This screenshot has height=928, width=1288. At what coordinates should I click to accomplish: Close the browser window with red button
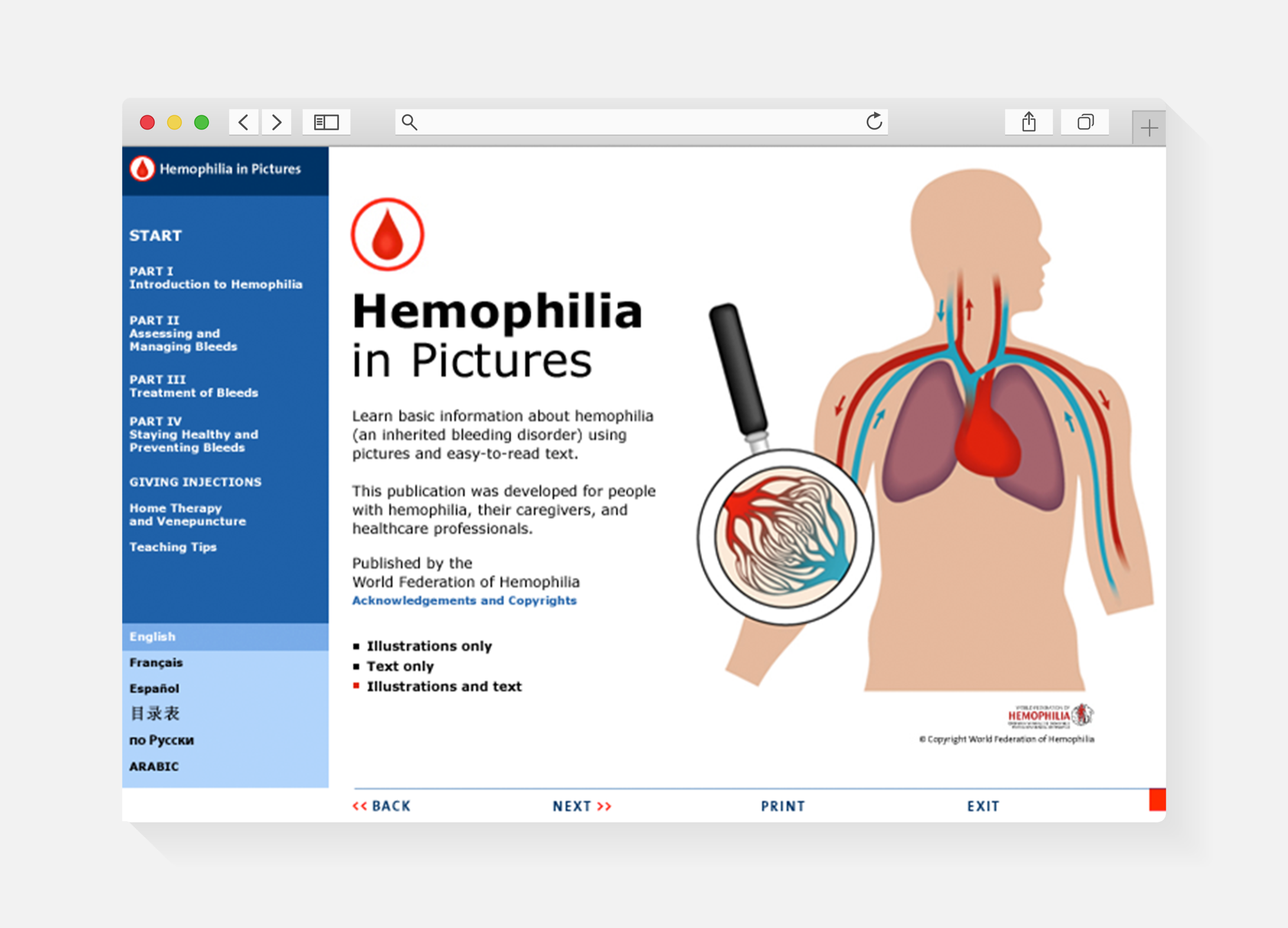(x=147, y=122)
